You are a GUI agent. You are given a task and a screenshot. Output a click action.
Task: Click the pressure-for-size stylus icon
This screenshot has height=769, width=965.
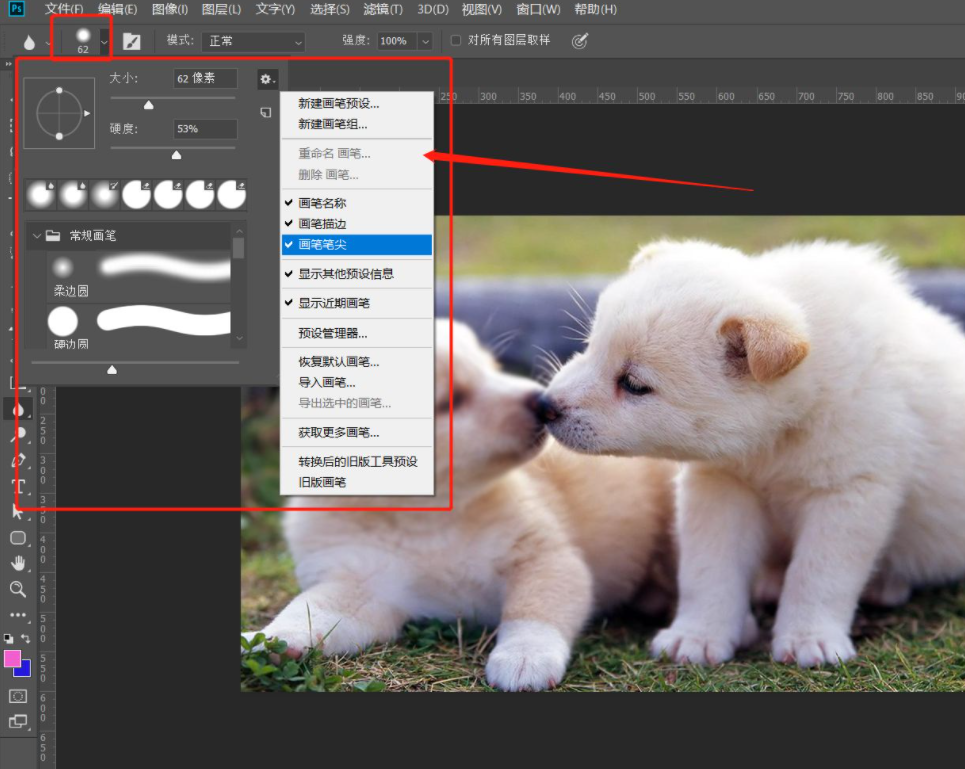click(x=580, y=41)
